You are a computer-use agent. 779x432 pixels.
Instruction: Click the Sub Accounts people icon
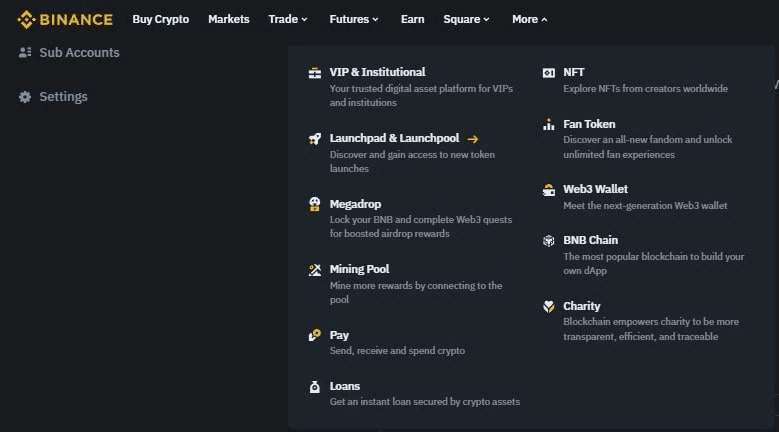pos(25,52)
